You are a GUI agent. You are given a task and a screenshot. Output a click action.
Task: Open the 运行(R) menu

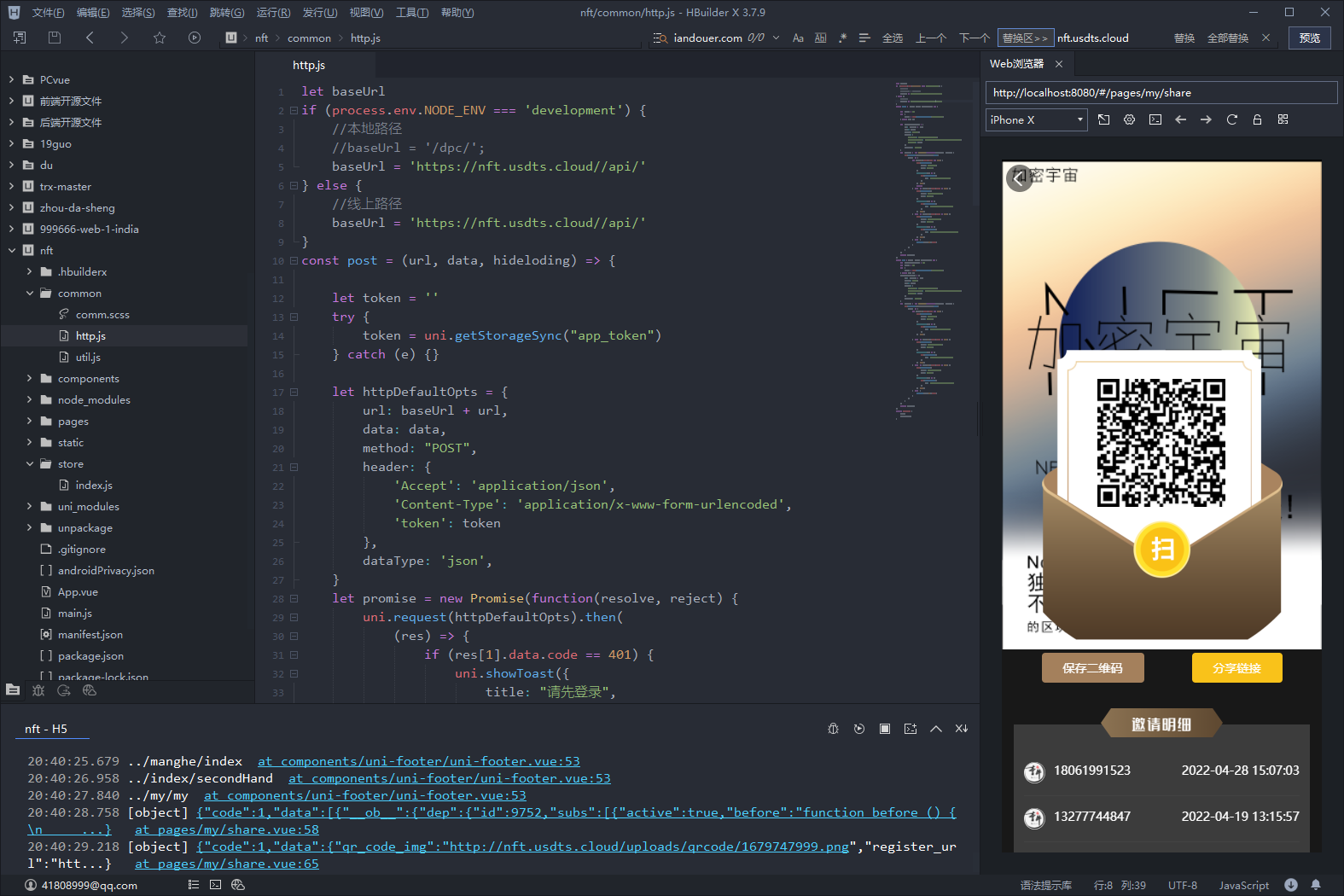tap(273, 13)
